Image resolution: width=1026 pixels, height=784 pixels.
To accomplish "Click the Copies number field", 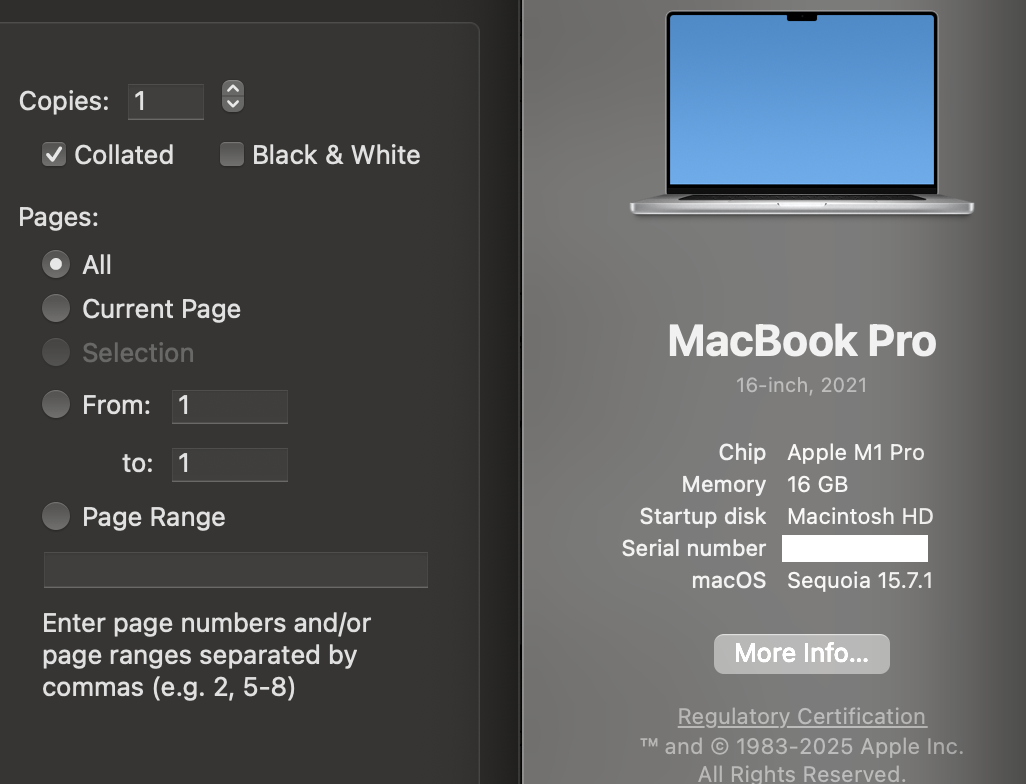I will pyautogui.click(x=166, y=101).
